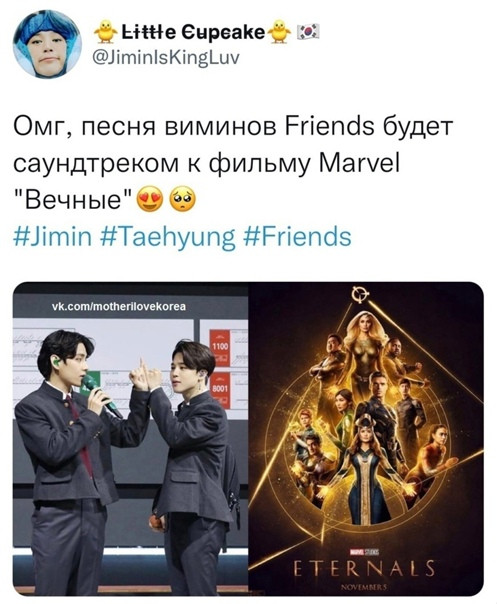Click the pleading face emoji in tweet
This screenshot has width=497, height=604.
pos(183,200)
